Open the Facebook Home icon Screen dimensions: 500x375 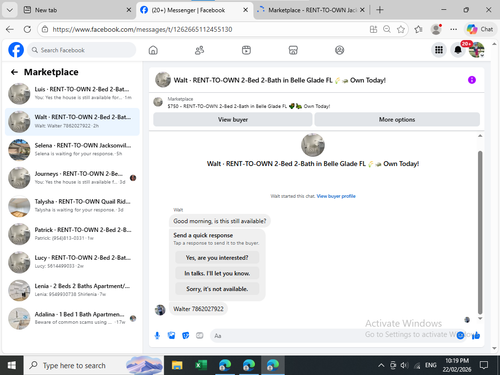tap(153, 50)
